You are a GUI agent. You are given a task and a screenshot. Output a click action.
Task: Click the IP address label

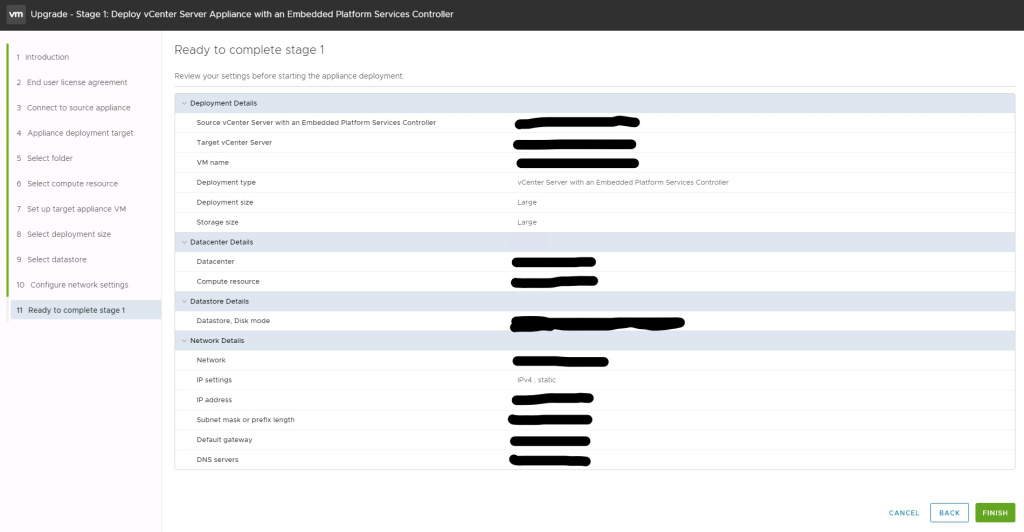pyautogui.click(x=214, y=400)
